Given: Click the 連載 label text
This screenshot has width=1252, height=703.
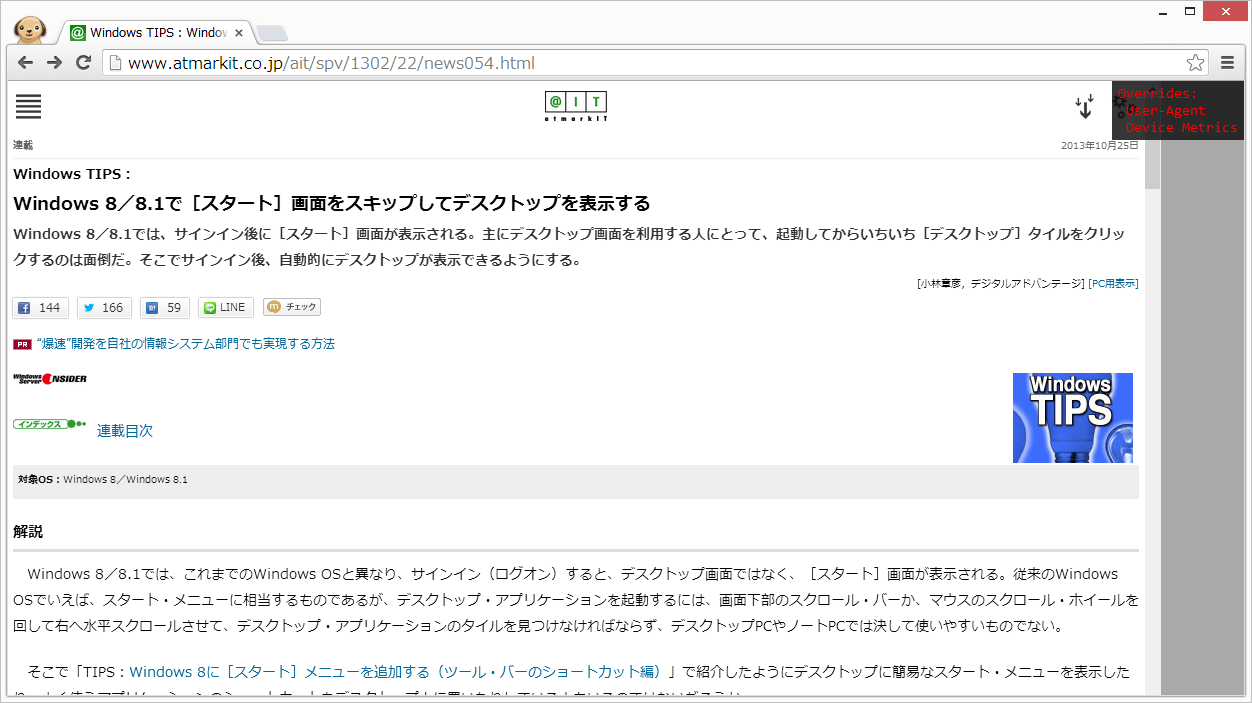Looking at the screenshot, I should 23,145.
